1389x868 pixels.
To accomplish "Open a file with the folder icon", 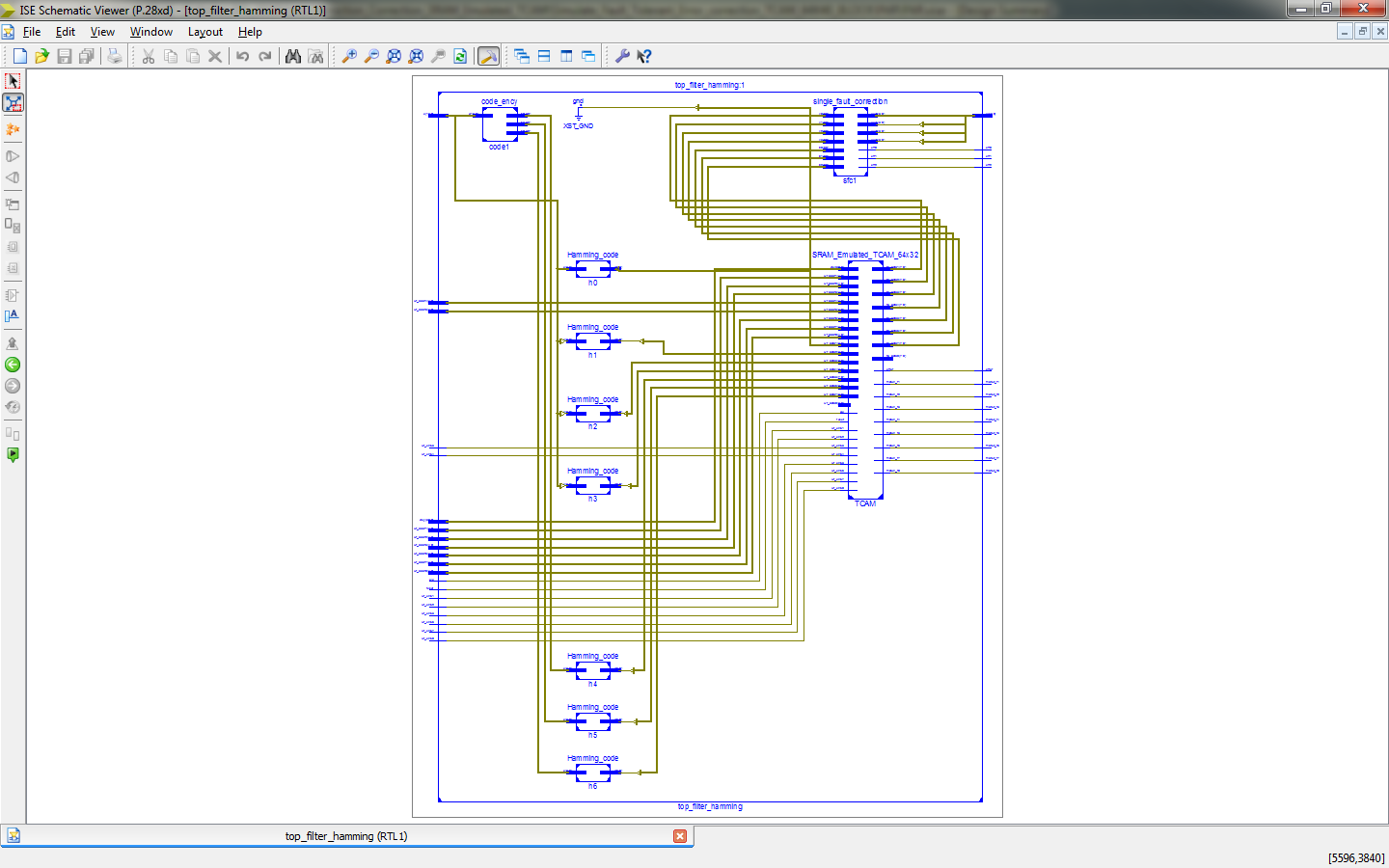I will click(41, 56).
